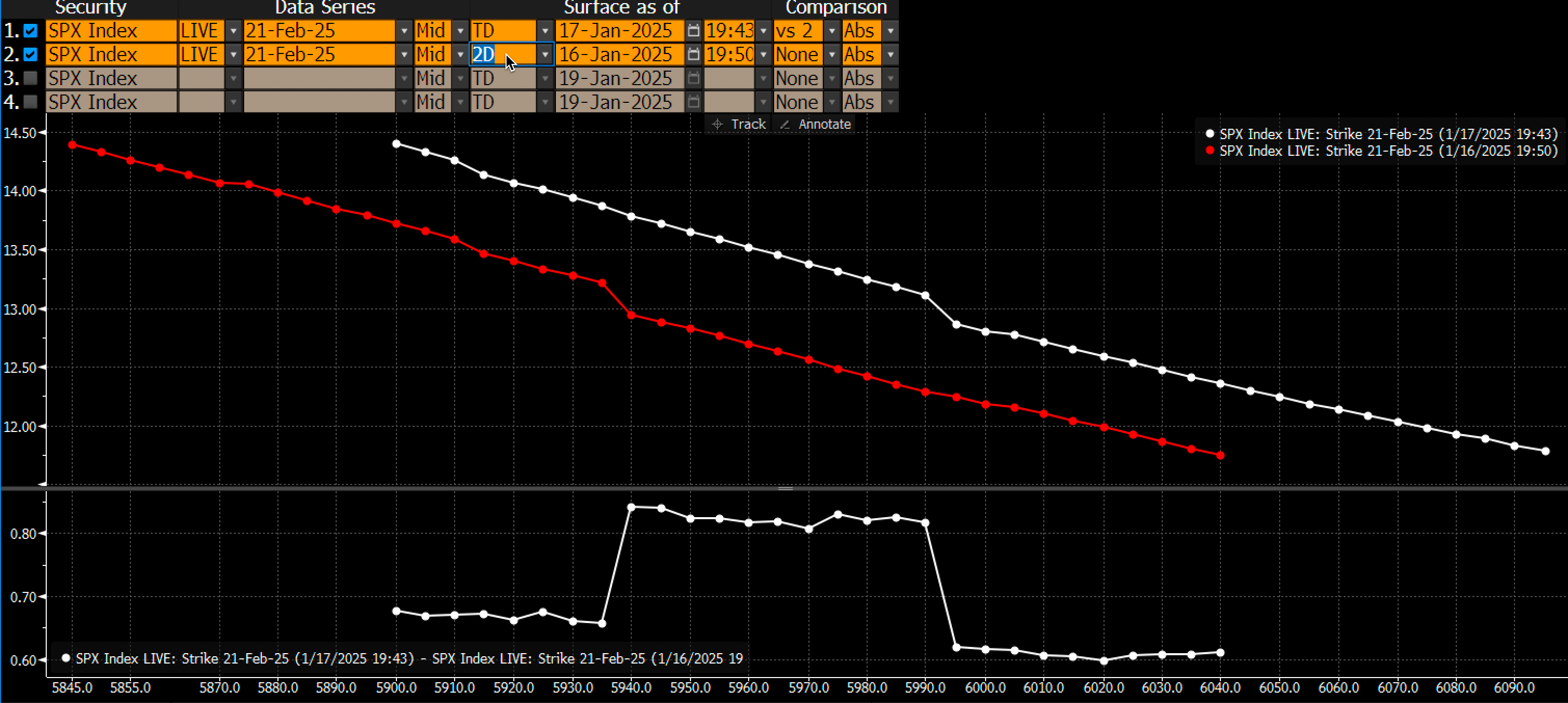The image size is (1568, 703).
Task: Click y-axis label 12.00
Action: (x=19, y=426)
